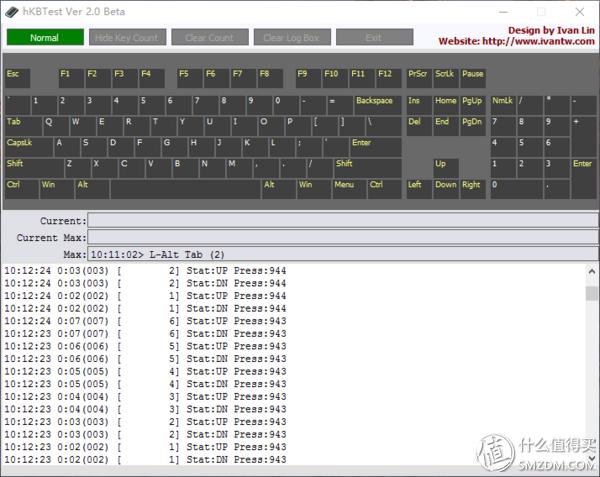Minimize the hKBTest window
This screenshot has width=600, height=477.
tap(504, 12)
